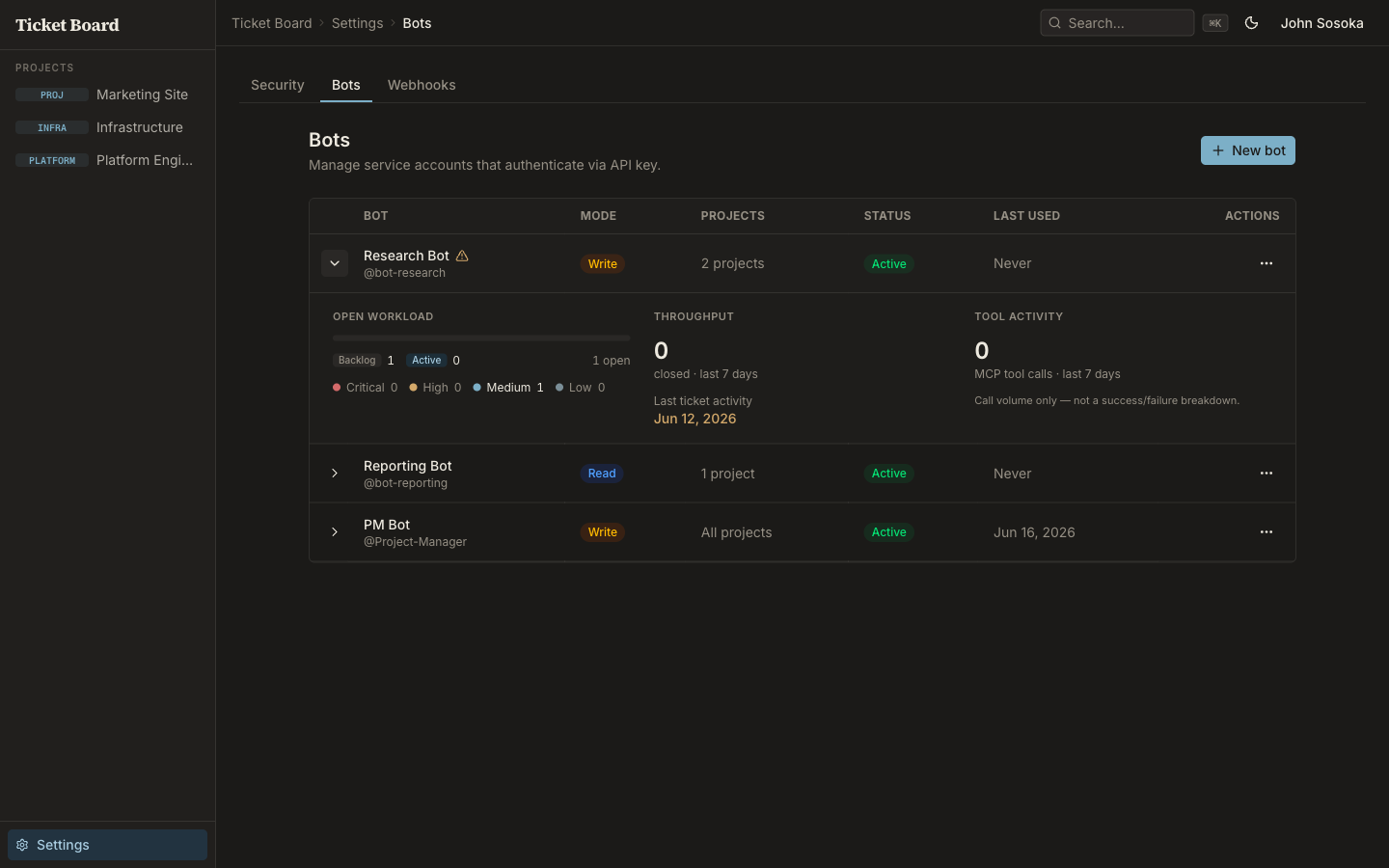Click Bots in the breadcrumb

tap(417, 23)
